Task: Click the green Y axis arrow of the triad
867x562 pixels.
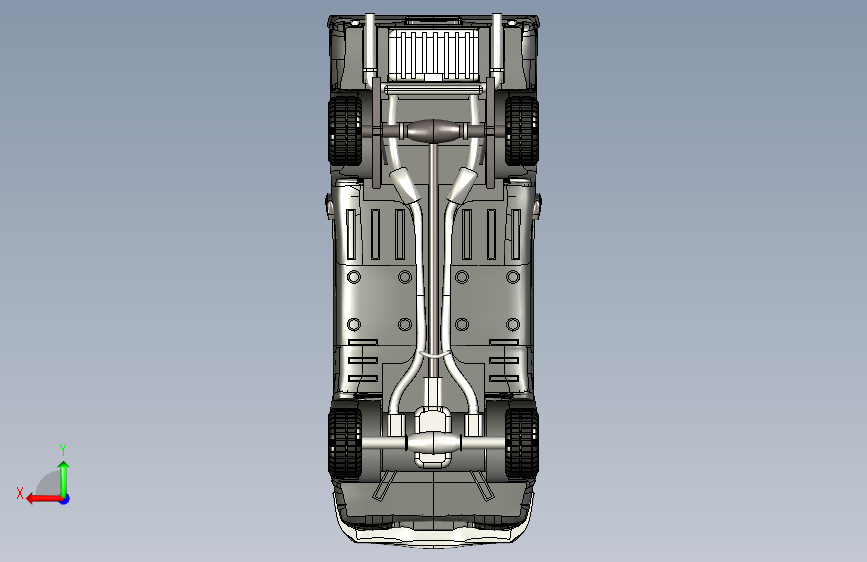Action: point(64,478)
